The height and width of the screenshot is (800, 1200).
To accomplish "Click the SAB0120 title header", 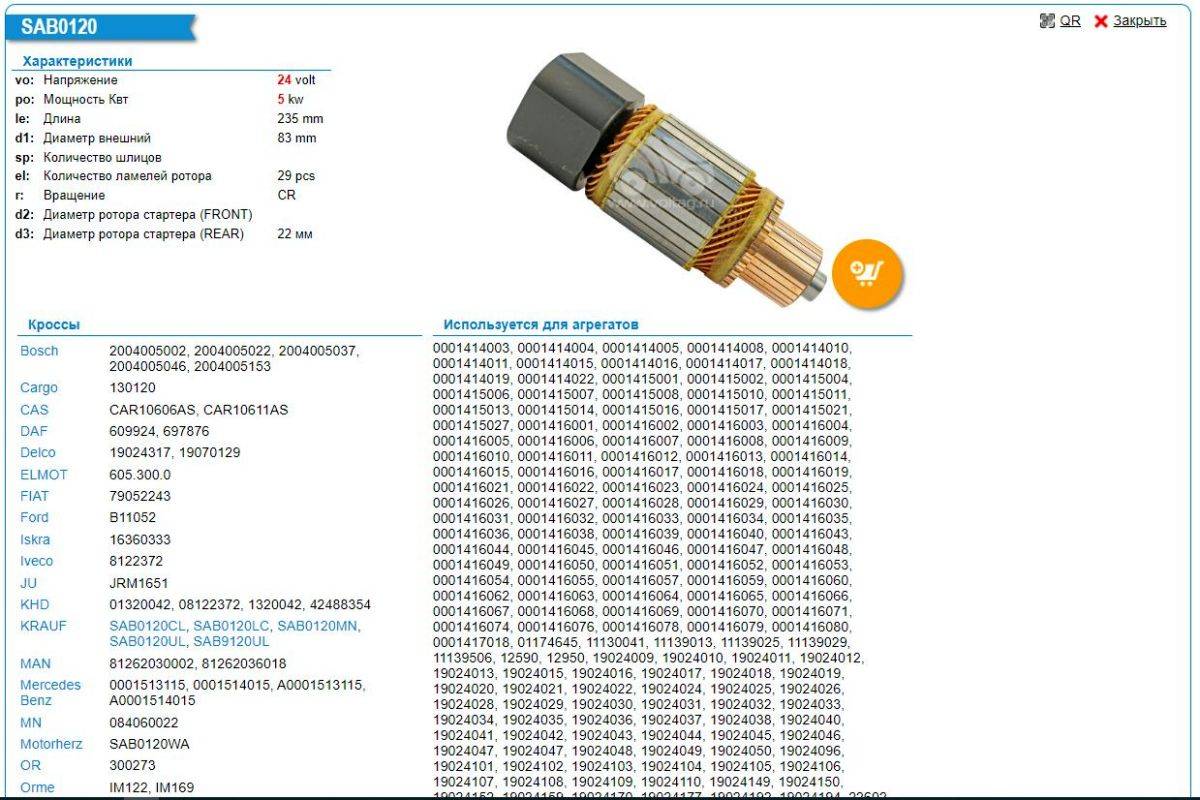I will 60,27.
